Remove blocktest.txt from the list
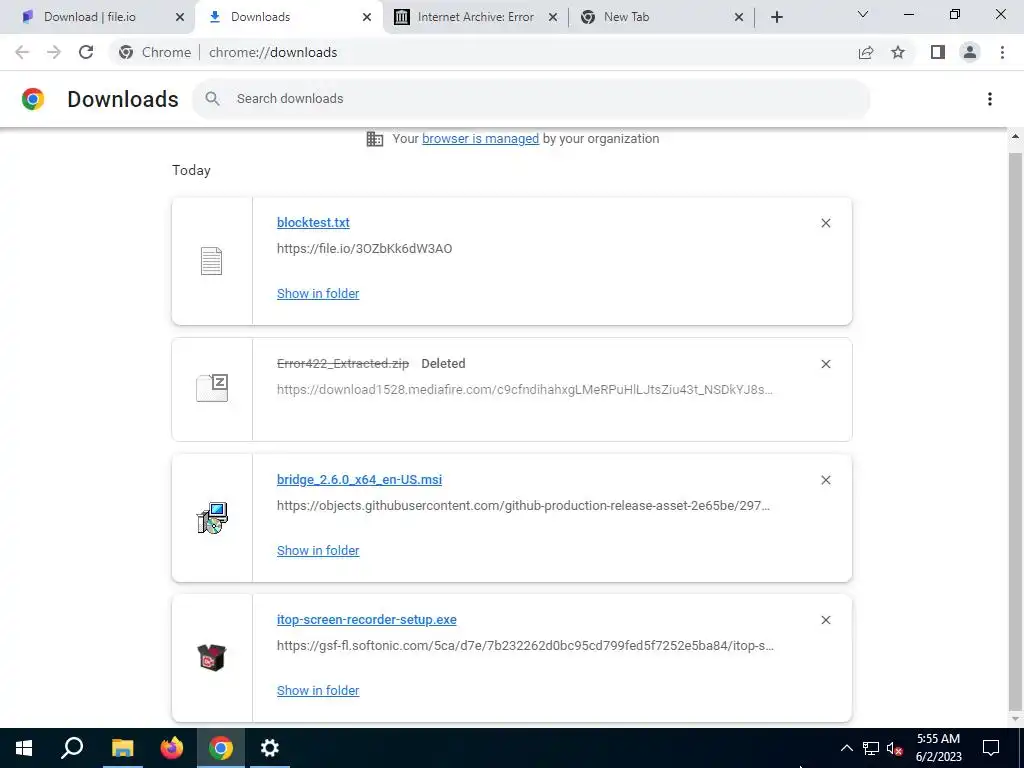 (825, 223)
